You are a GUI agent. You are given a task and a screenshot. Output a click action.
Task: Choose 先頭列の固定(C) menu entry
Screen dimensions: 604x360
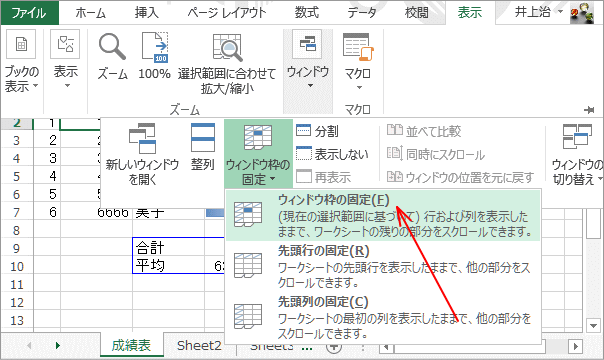[383, 317]
